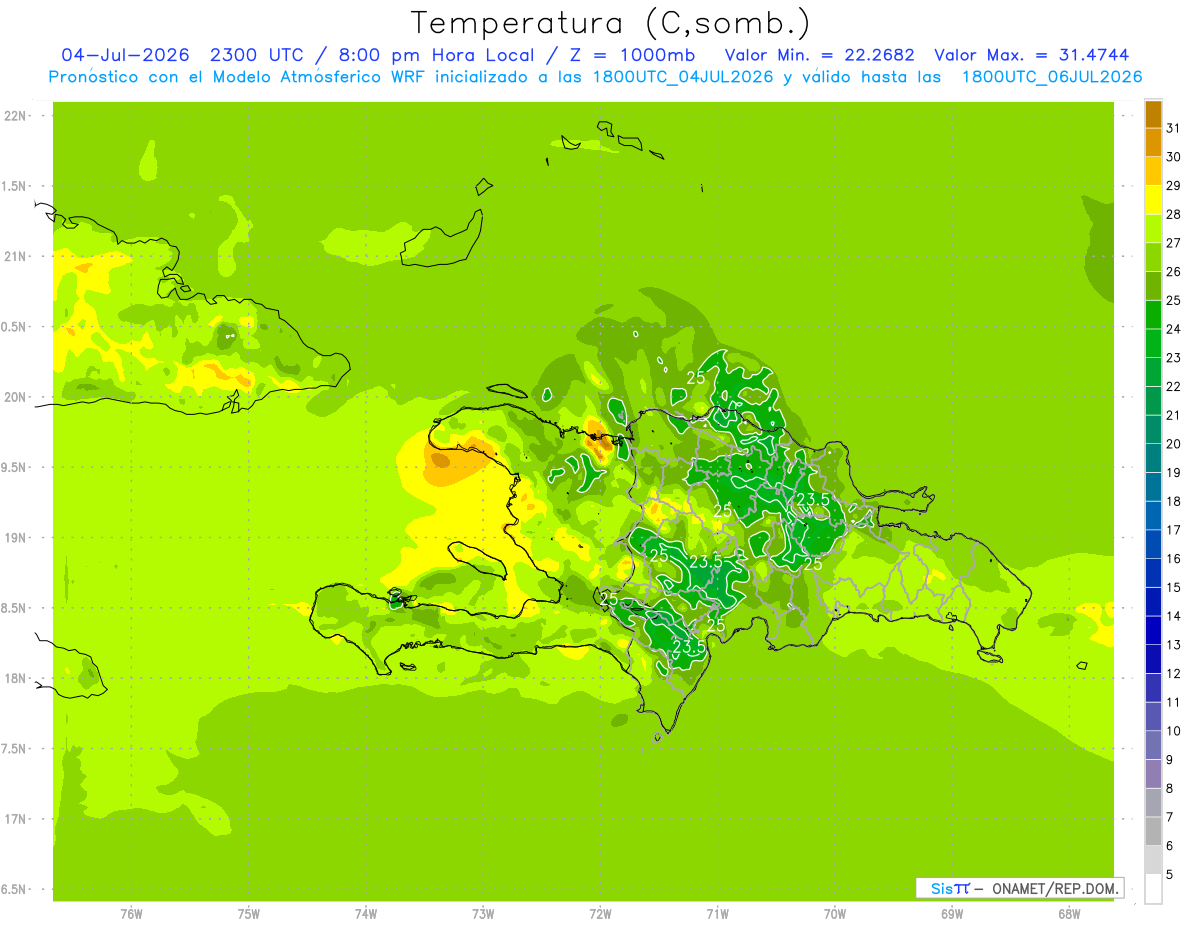Click the dark blue 13 legend swatch
The width and height of the screenshot is (1200, 927).
[x=1153, y=630]
